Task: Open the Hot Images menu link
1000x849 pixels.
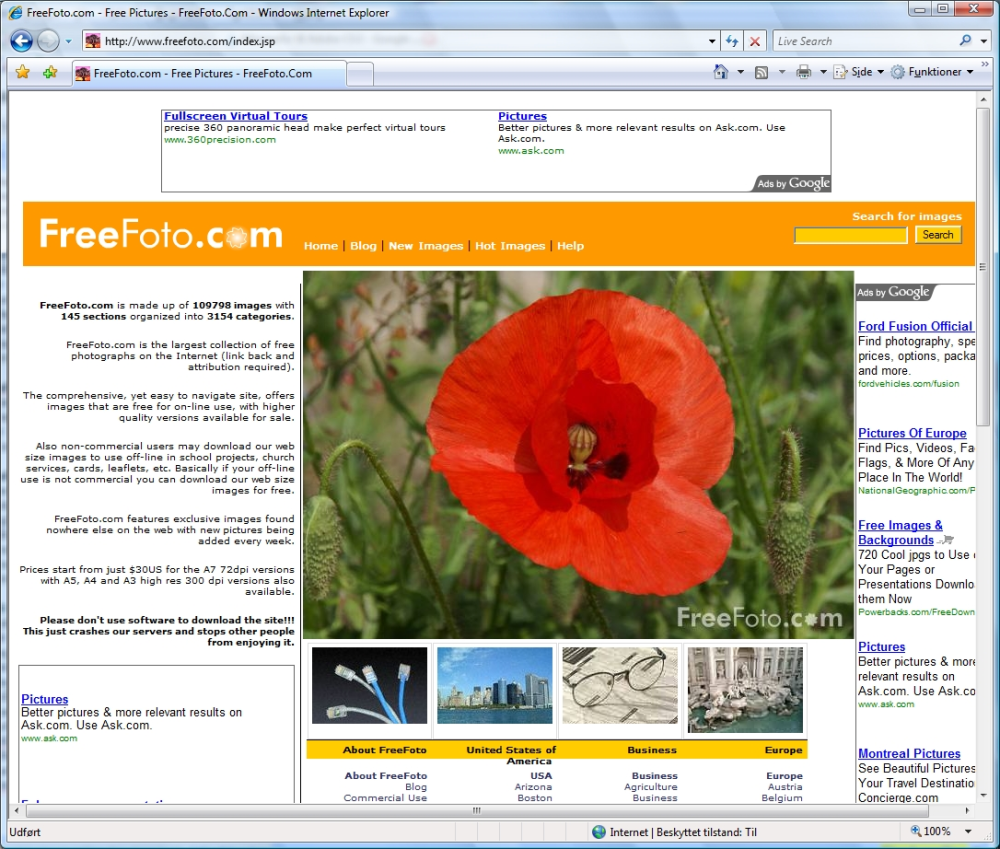Action: [510, 246]
